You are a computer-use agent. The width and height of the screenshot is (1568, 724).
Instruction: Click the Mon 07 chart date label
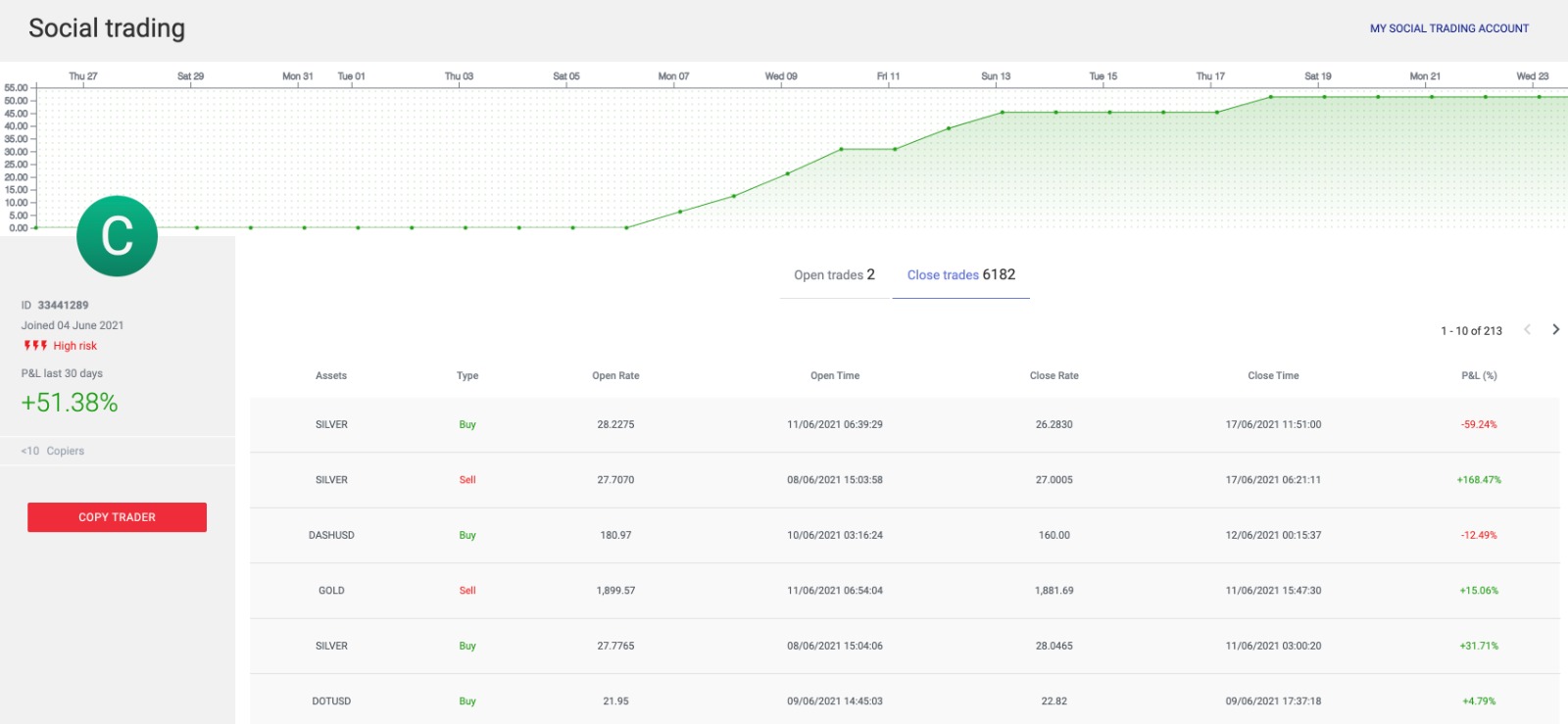pos(673,76)
